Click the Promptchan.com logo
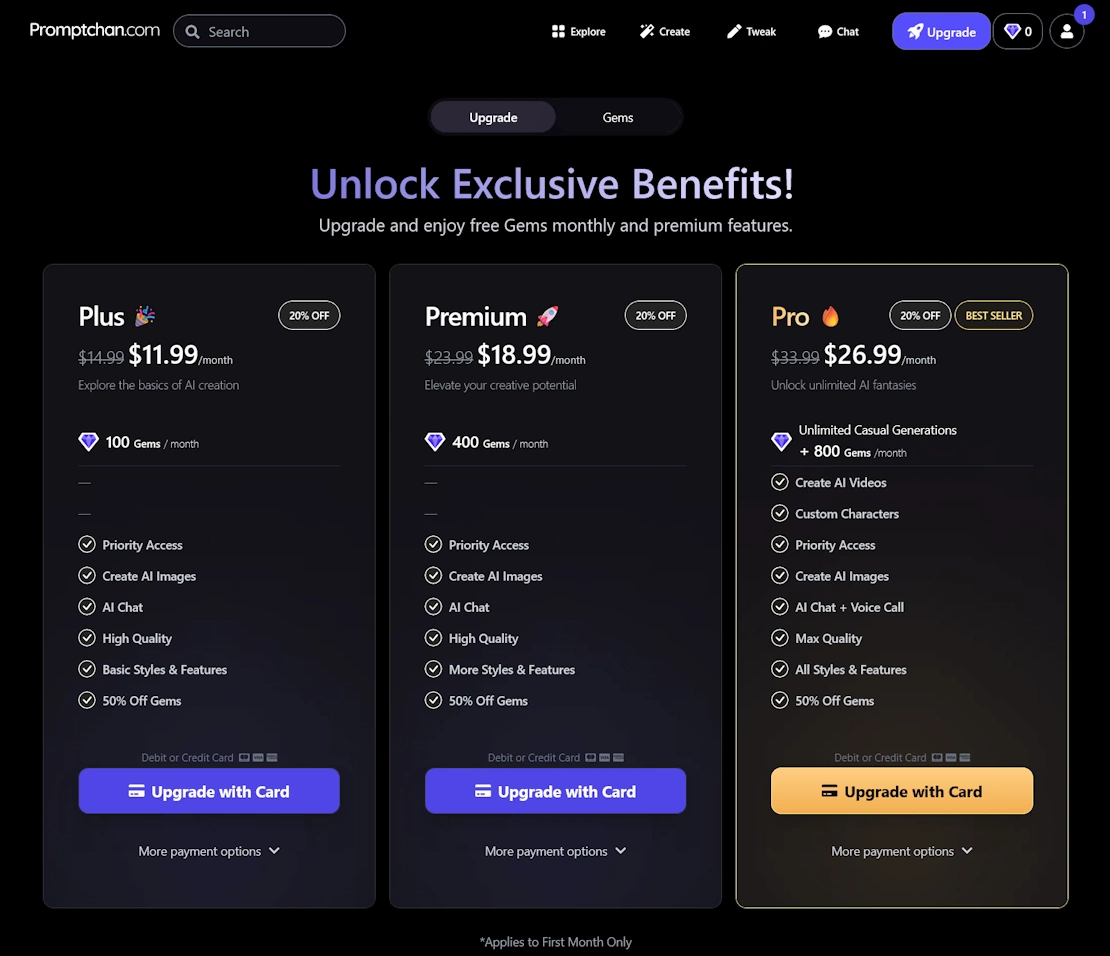Image resolution: width=1110 pixels, height=956 pixels. point(95,30)
